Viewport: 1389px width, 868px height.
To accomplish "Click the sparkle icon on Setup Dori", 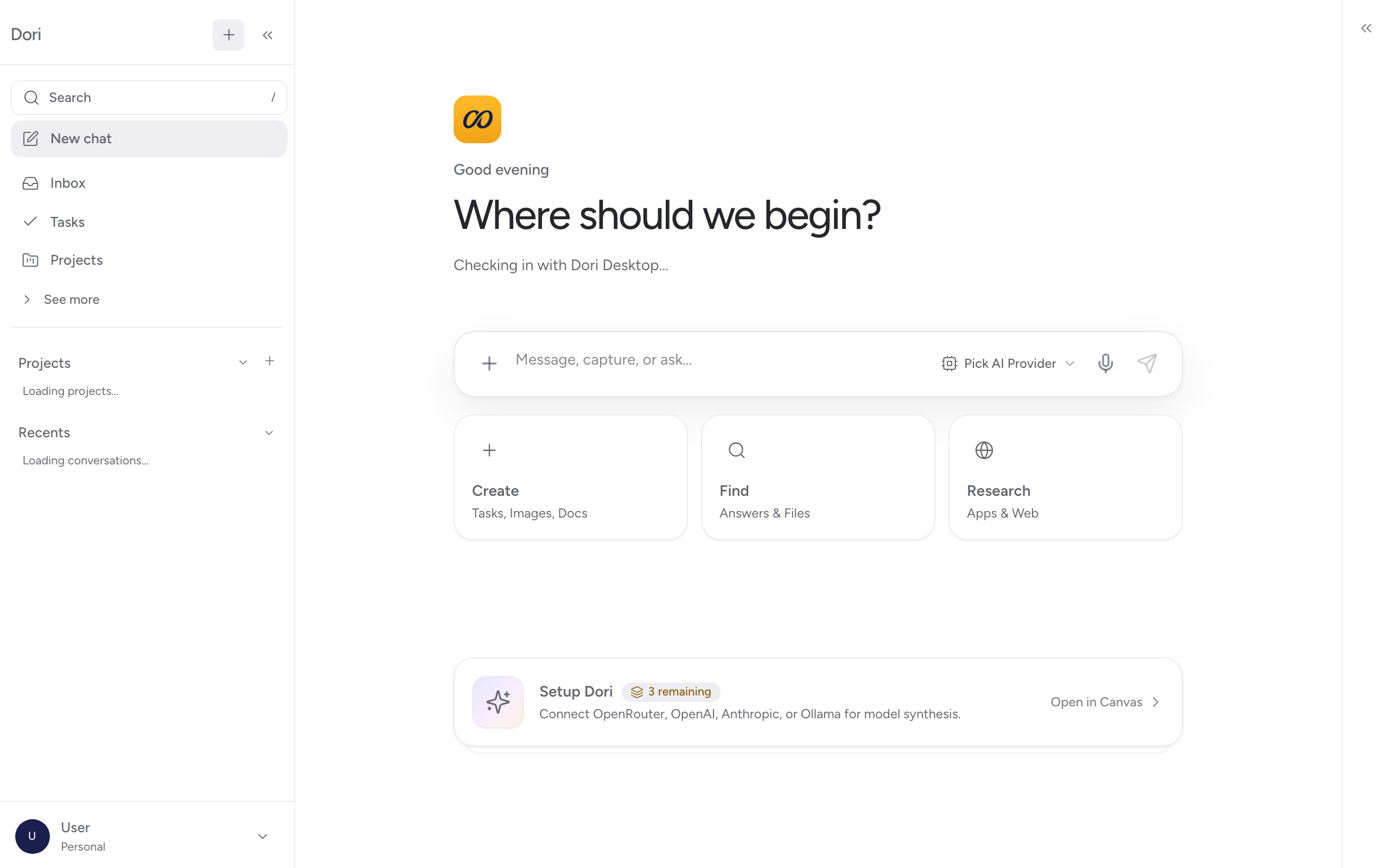I will (x=498, y=702).
